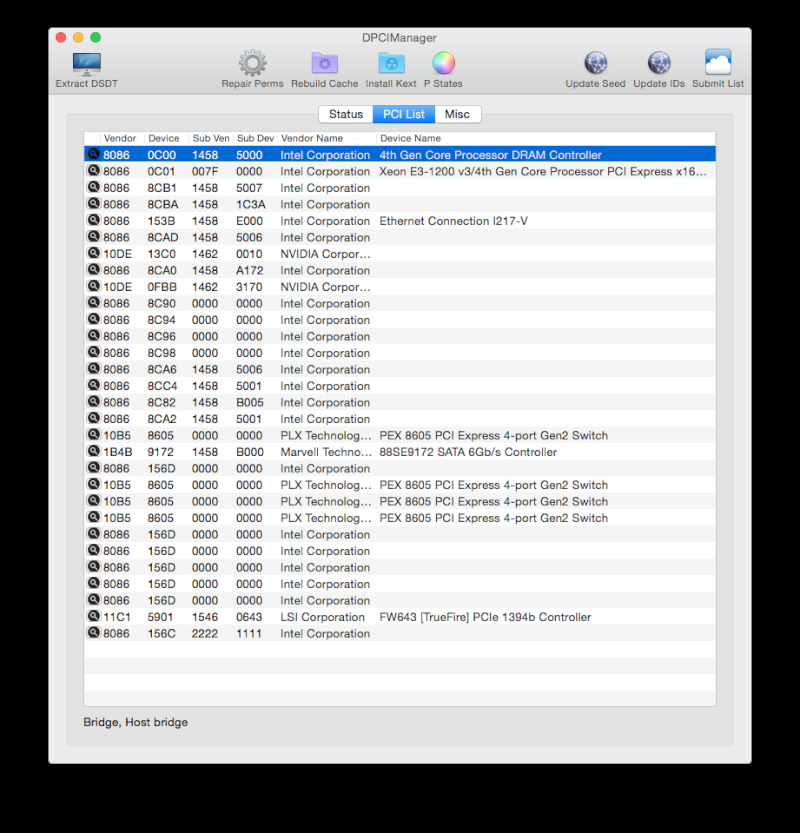Click sub device 'A172' cell
The image size is (800, 833).
tap(250, 270)
